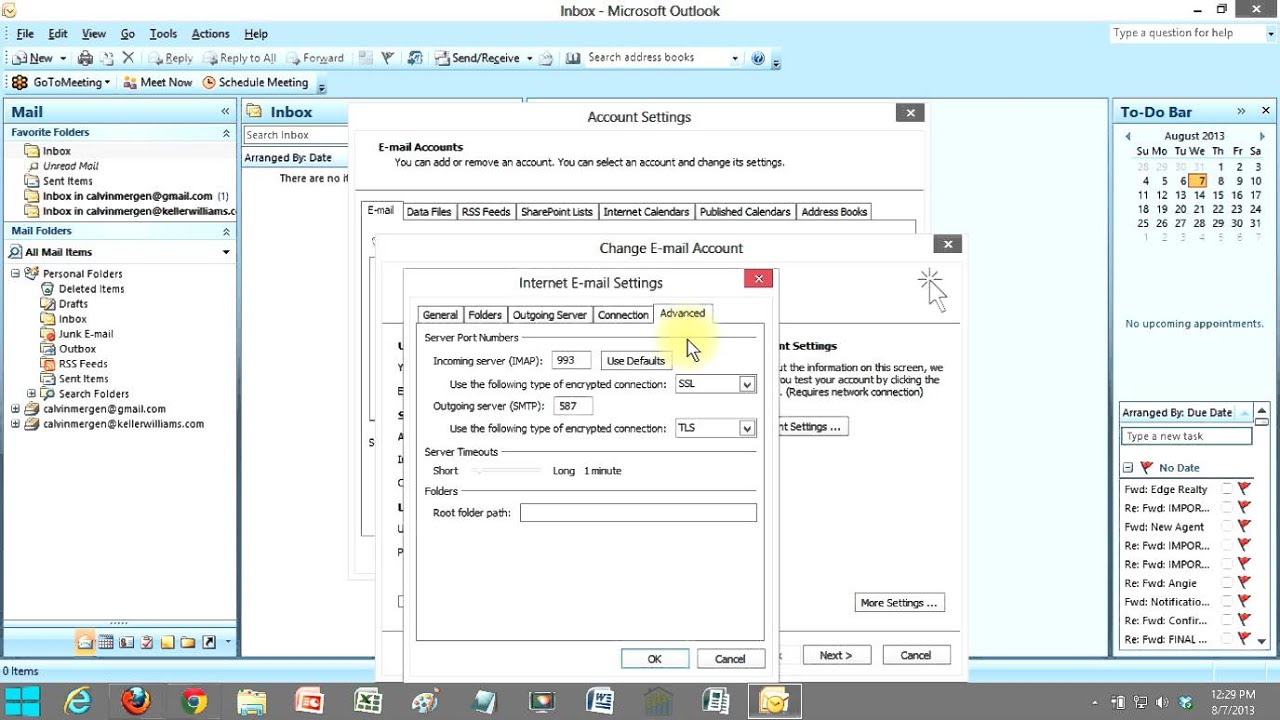Click the Meet Now button
Screen dimensions: 1280x720
pyautogui.click(x=158, y=82)
